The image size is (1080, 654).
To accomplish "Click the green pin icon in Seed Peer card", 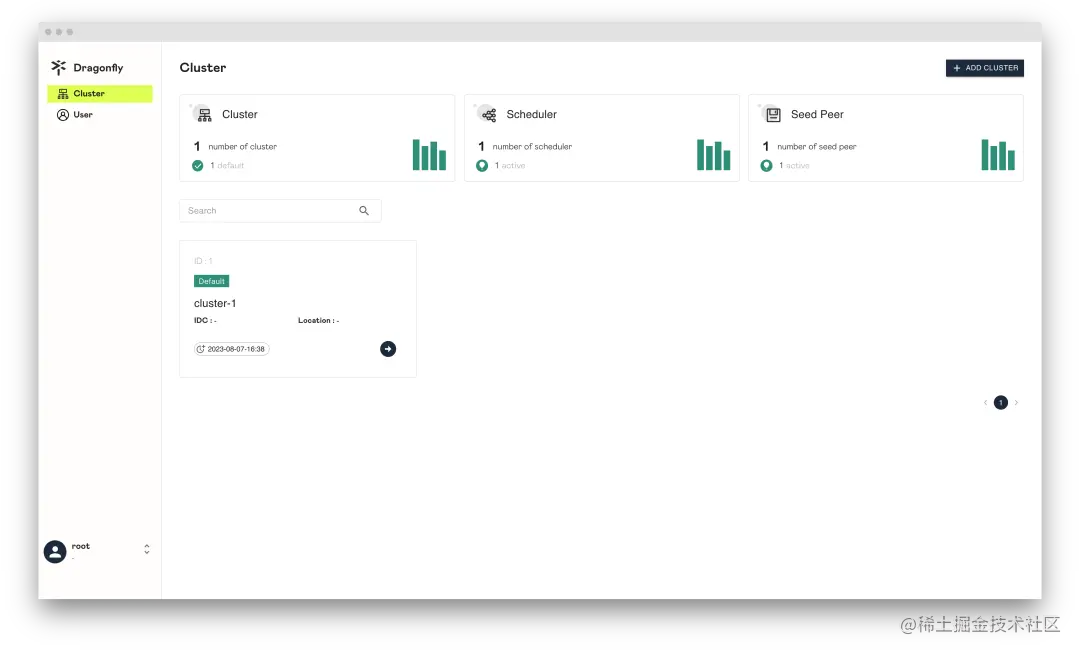I will [766, 166].
